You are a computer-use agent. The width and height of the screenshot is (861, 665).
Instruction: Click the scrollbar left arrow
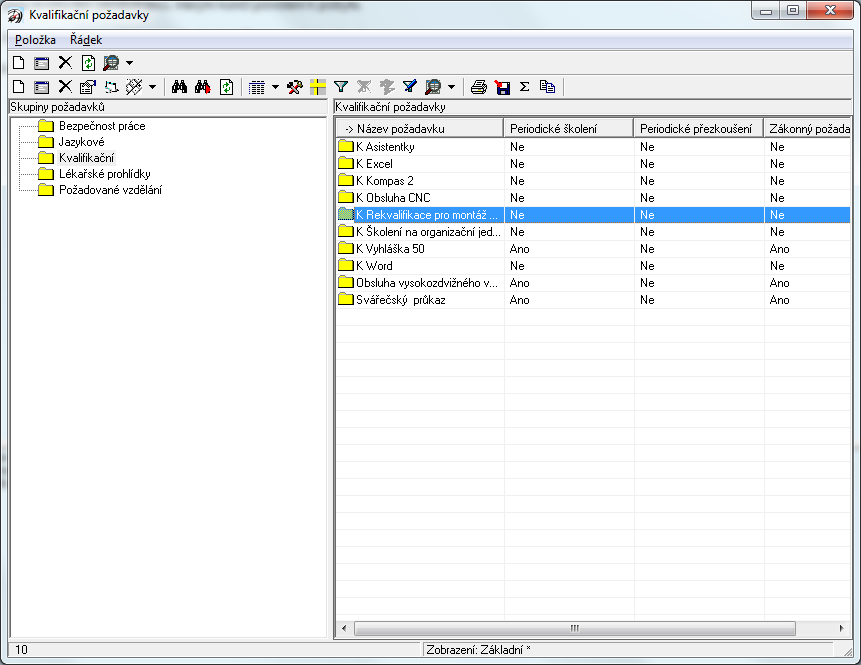coord(344,628)
